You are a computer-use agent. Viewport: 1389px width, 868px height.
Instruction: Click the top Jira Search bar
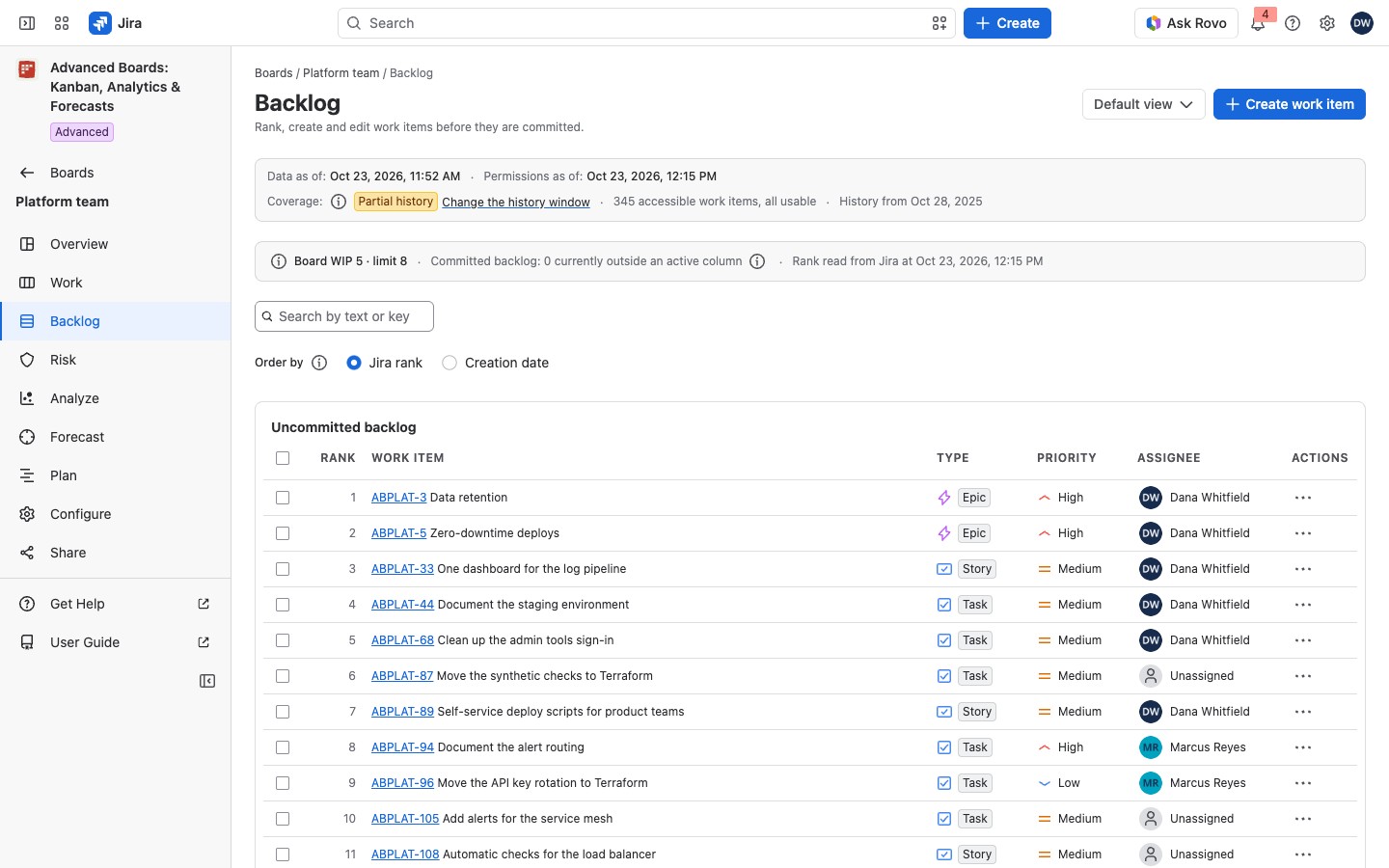click(646, 23)
